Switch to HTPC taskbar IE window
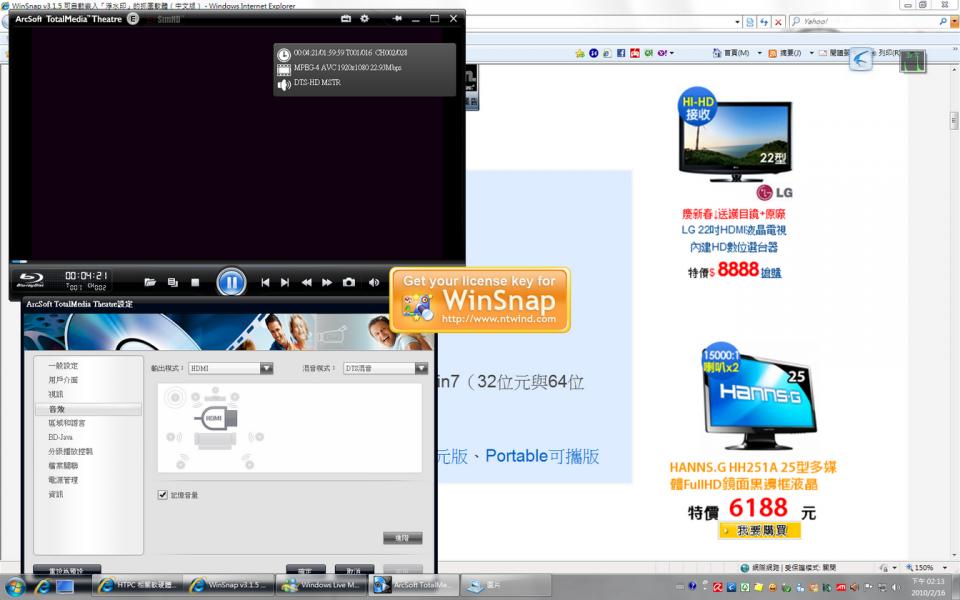960x600 pixels. tap(136, 585)
